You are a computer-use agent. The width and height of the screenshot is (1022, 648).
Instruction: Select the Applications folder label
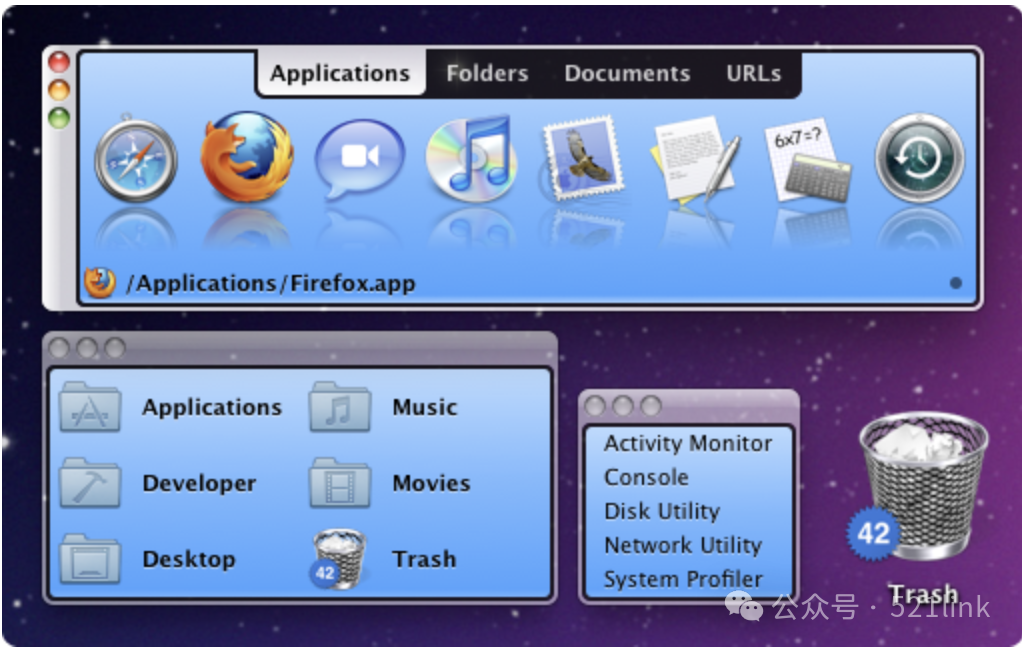212,407
